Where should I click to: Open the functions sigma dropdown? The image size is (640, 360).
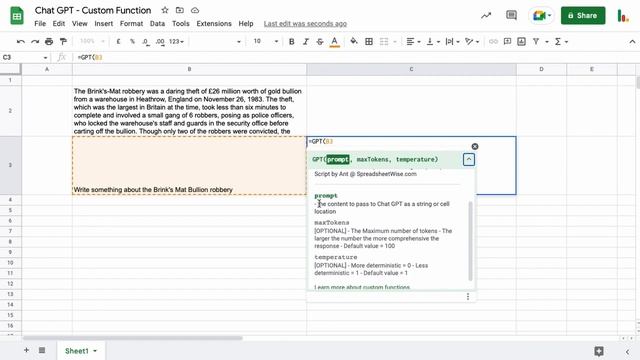point(561,42)
